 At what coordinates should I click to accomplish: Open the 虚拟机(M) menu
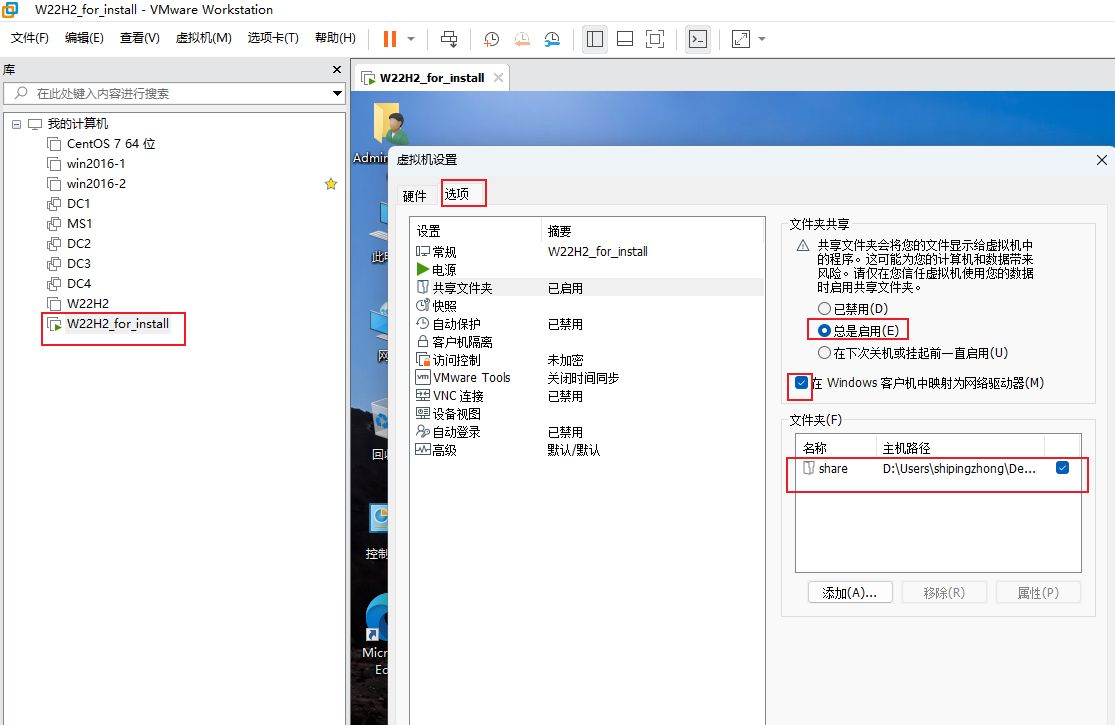203,38
